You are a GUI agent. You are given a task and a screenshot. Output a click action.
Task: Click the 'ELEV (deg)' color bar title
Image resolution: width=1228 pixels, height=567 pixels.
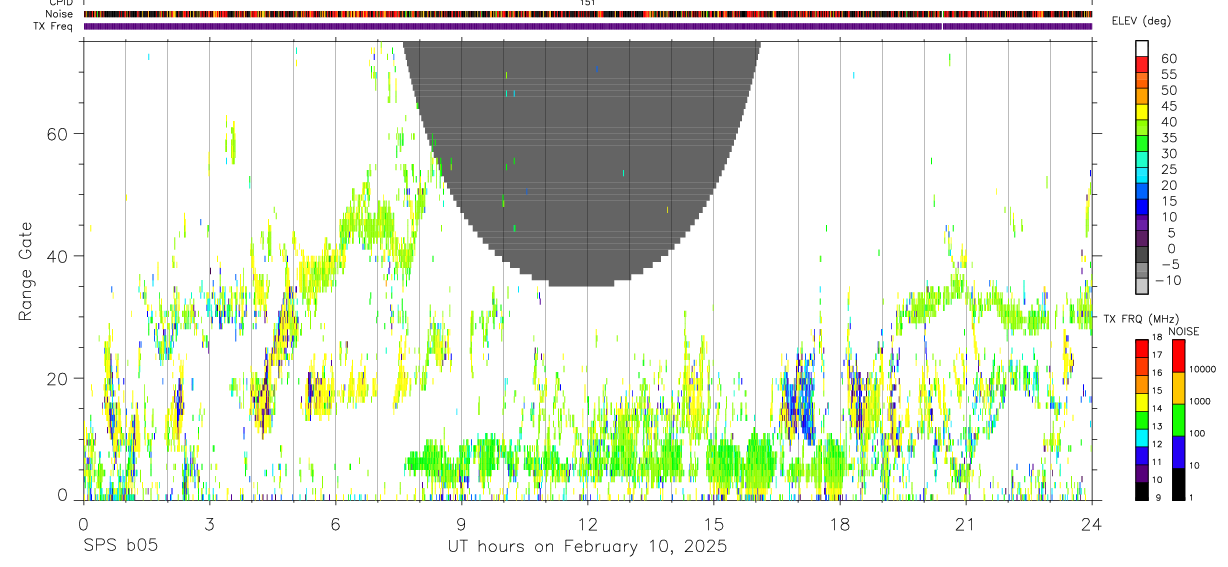[1141, 21]
